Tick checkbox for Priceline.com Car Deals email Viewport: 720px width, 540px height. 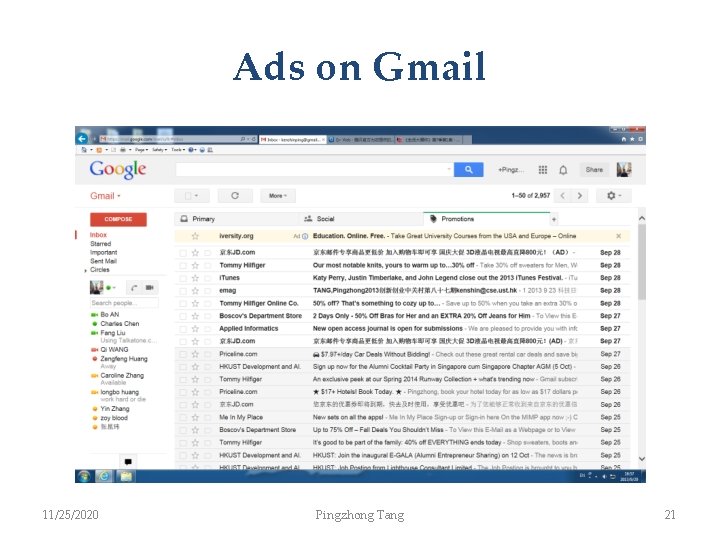(183, 354)
